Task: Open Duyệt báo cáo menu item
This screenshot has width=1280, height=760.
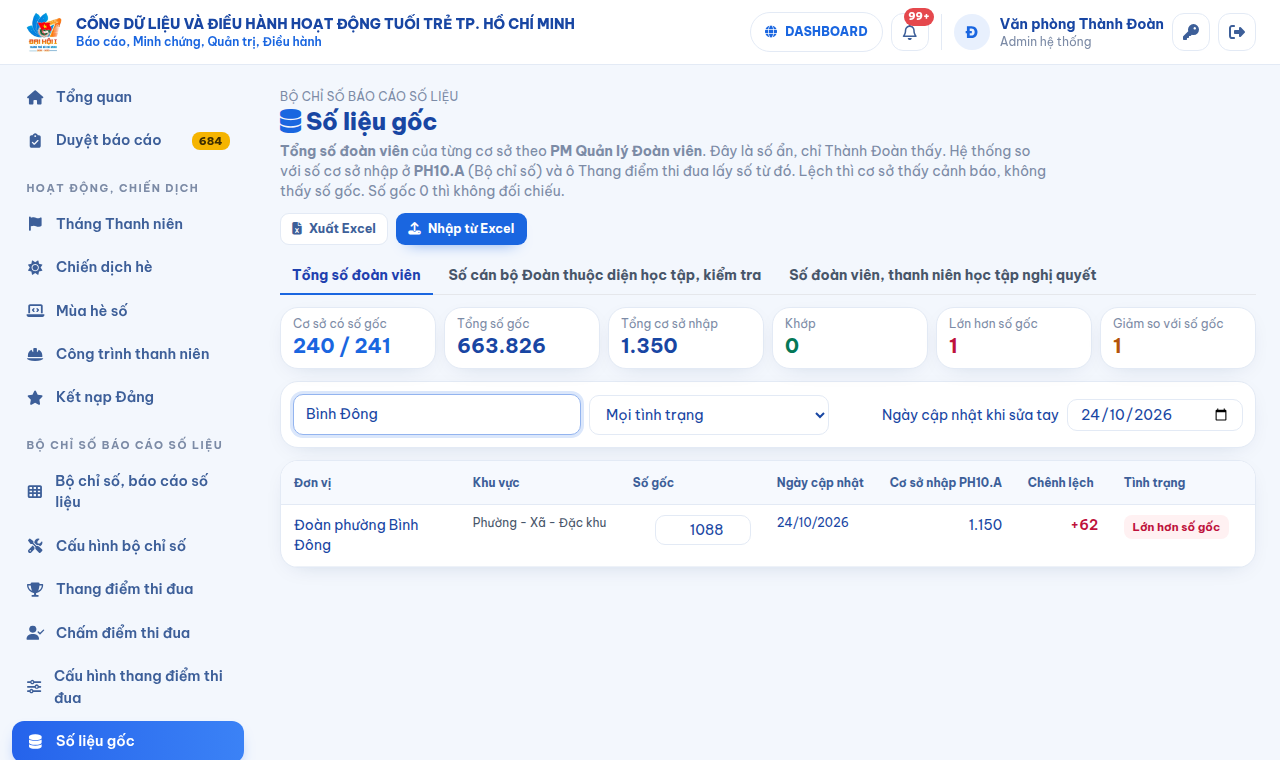Action: 128,140
